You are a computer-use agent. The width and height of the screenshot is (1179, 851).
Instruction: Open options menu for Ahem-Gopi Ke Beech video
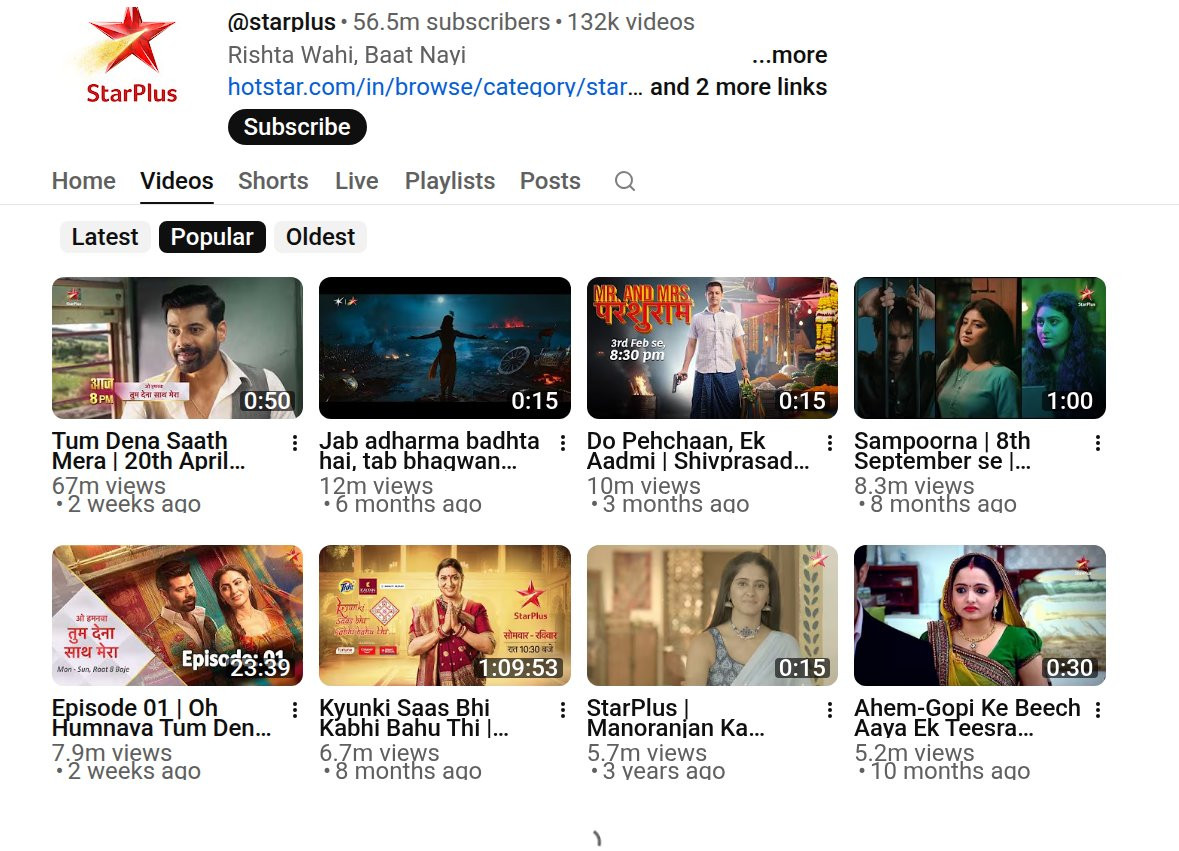tap(1098, 710)
